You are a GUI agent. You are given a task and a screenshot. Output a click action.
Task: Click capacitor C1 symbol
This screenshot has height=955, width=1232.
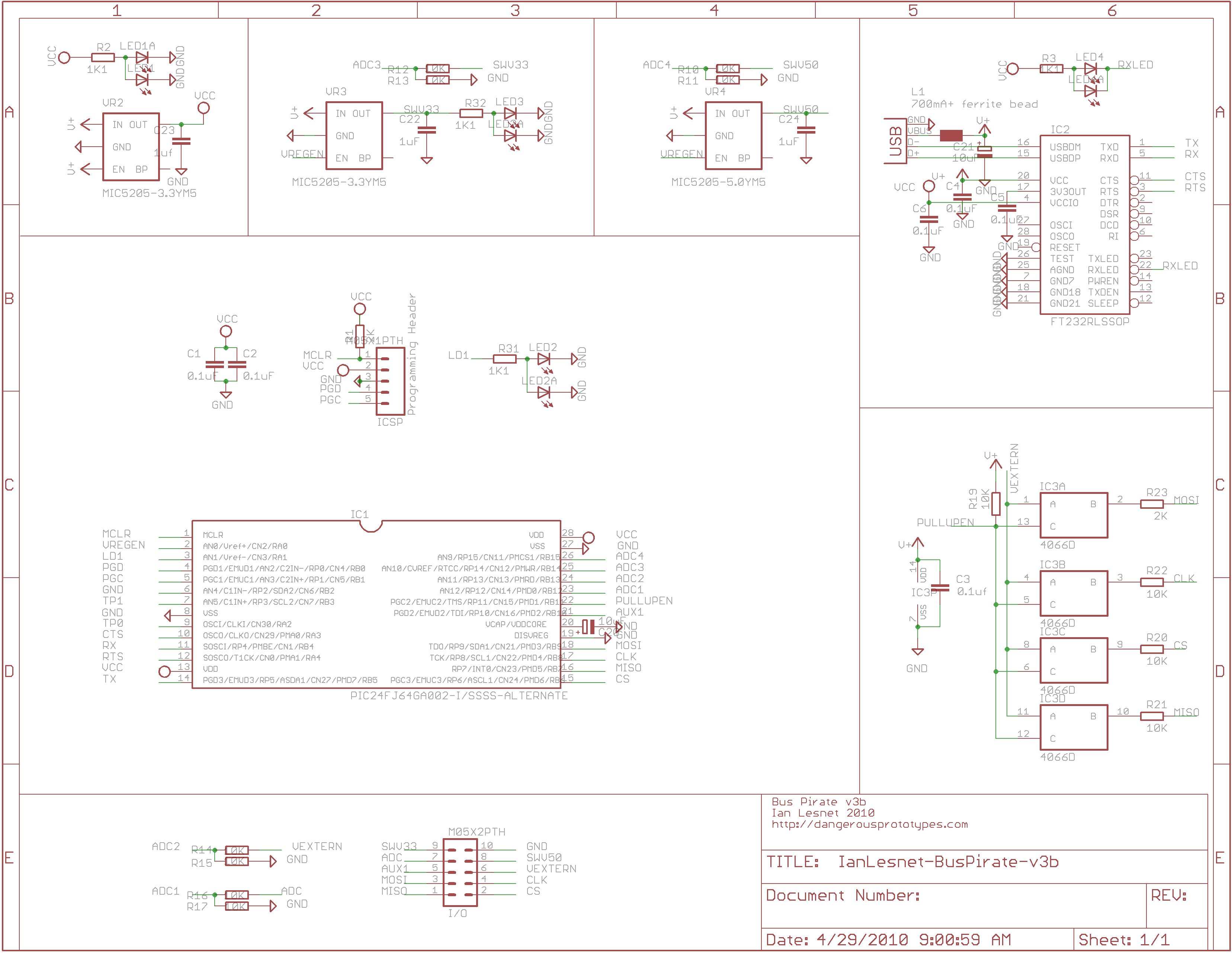214,365
